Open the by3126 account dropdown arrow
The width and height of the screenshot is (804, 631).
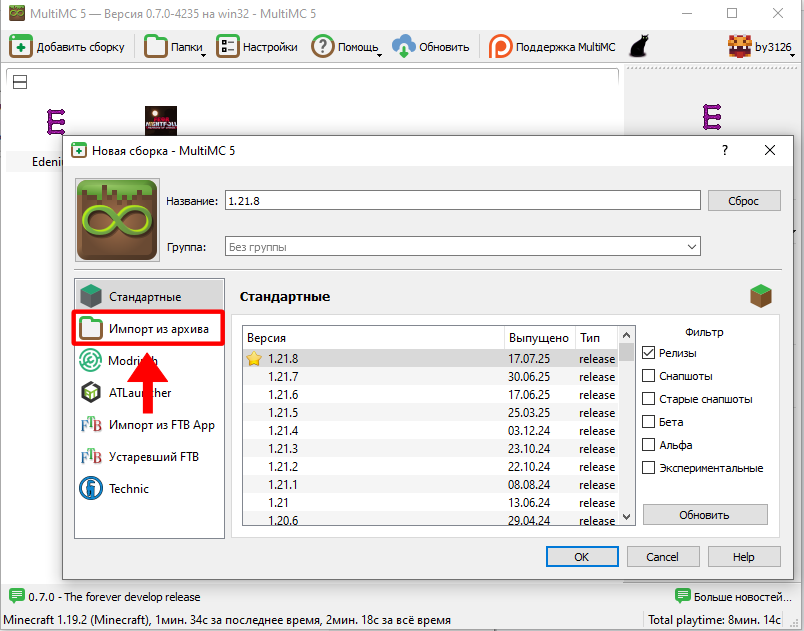793,55
